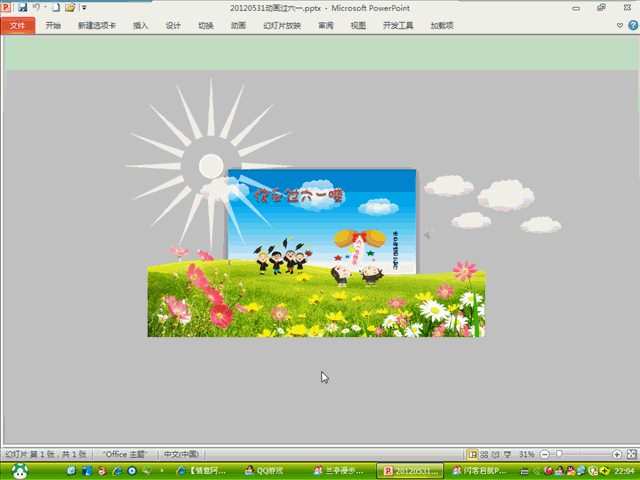Switch to the 审阅 (Review) ribbon tab
The image size is (640, 480).
[326, 25]
